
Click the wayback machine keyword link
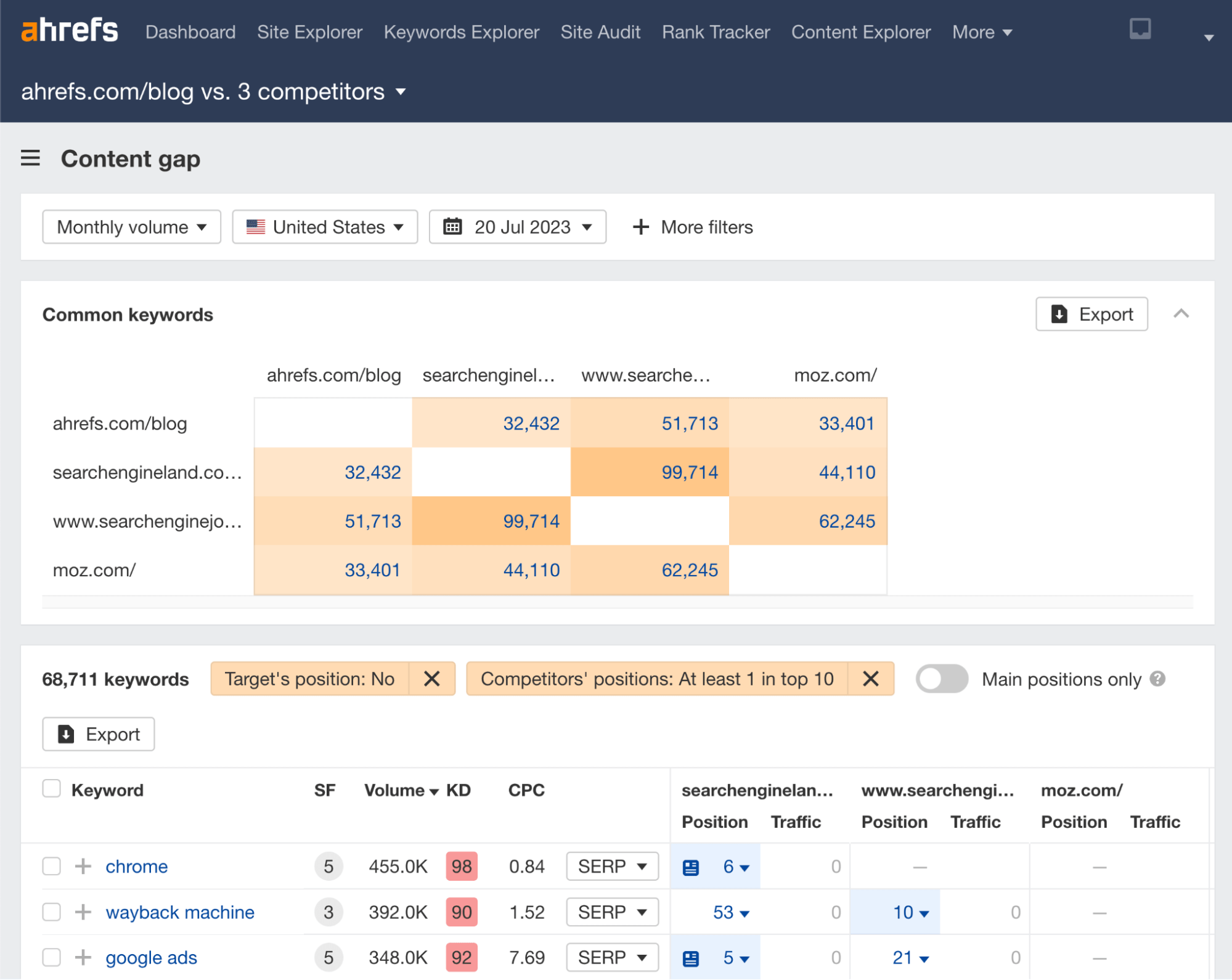tap(180, 911)
